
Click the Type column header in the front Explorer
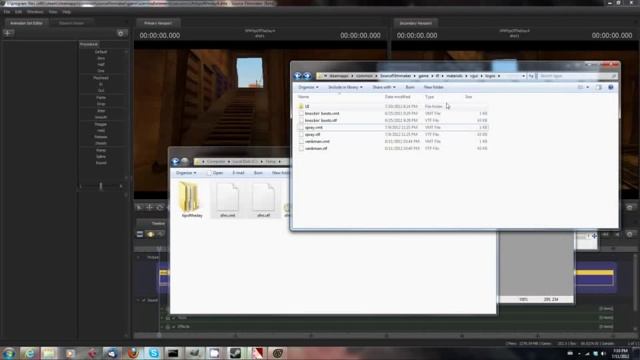point(429,97)
